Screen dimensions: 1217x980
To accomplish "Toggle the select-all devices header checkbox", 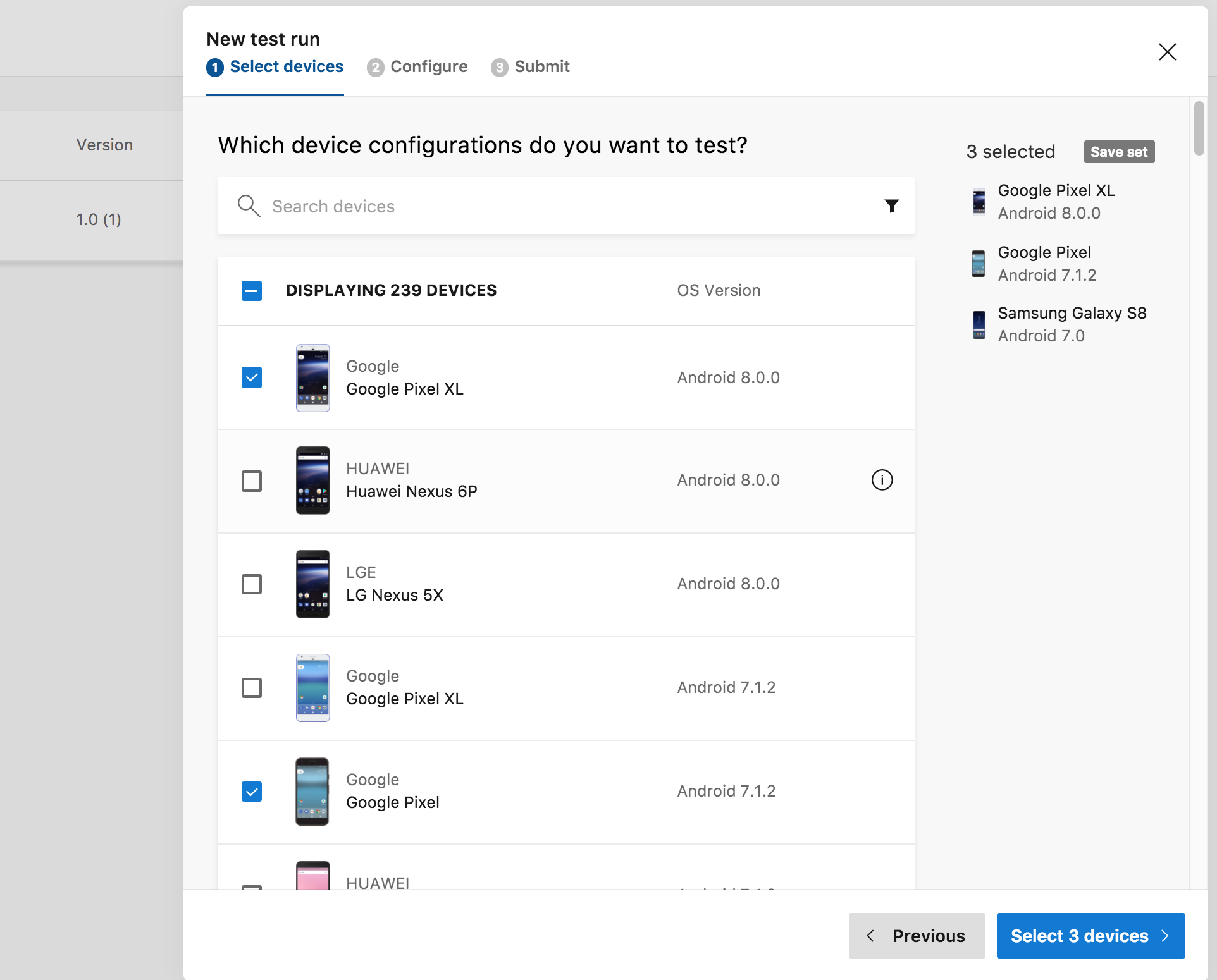I will (252, 291).
